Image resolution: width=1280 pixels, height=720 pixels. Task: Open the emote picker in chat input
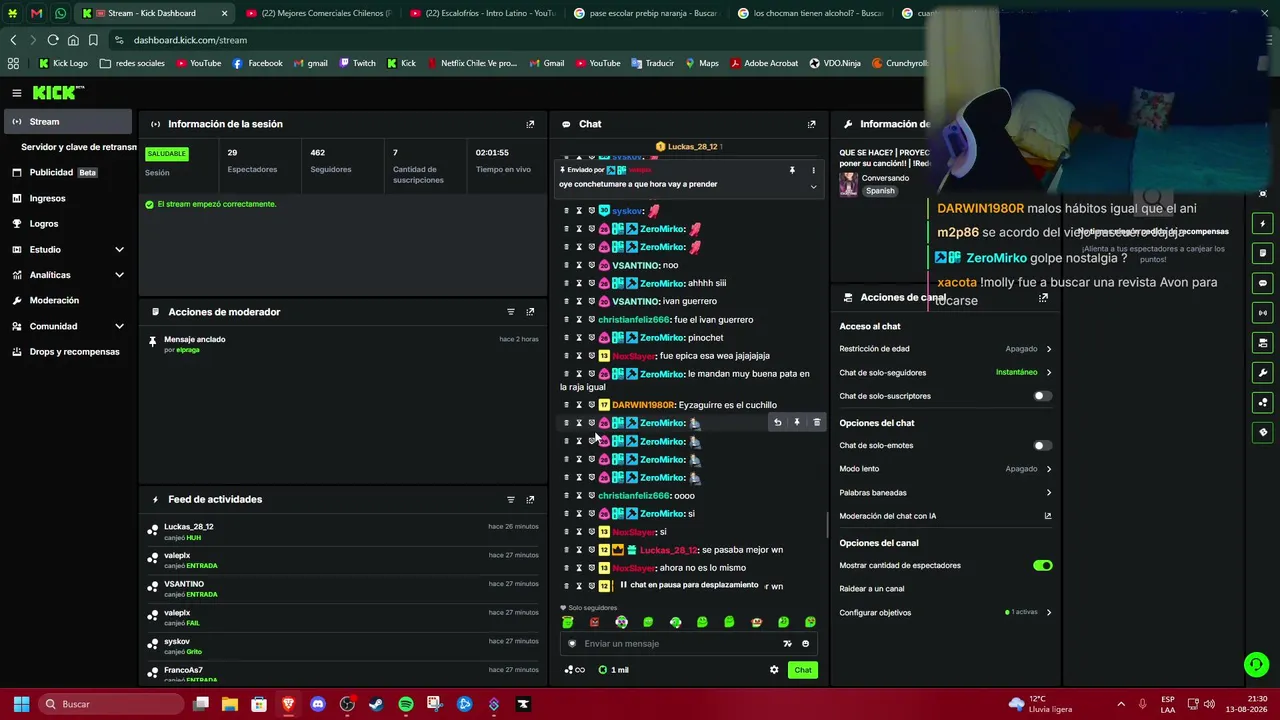tap(805, 644)
